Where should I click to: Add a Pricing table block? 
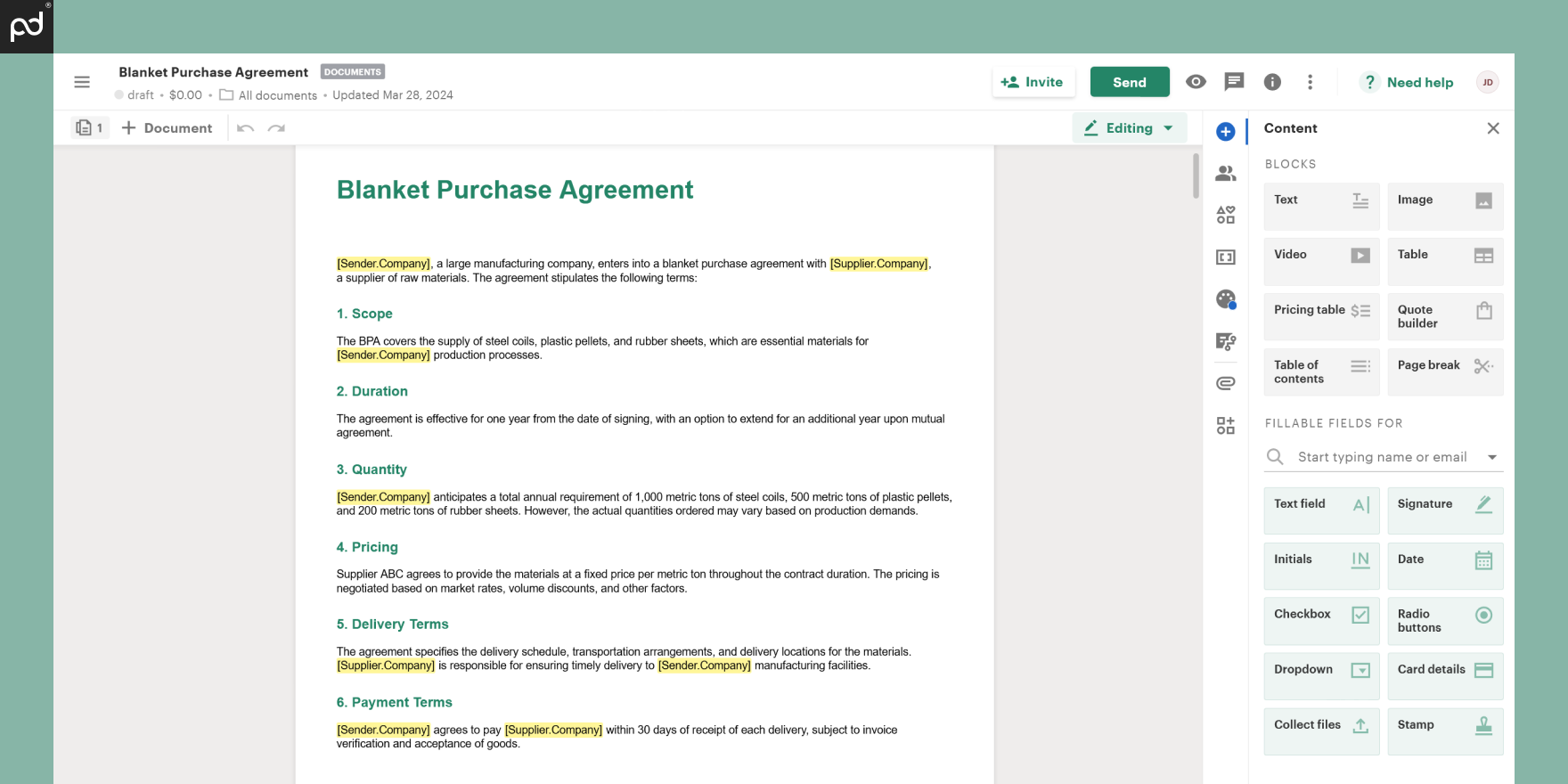point(1321,317)
